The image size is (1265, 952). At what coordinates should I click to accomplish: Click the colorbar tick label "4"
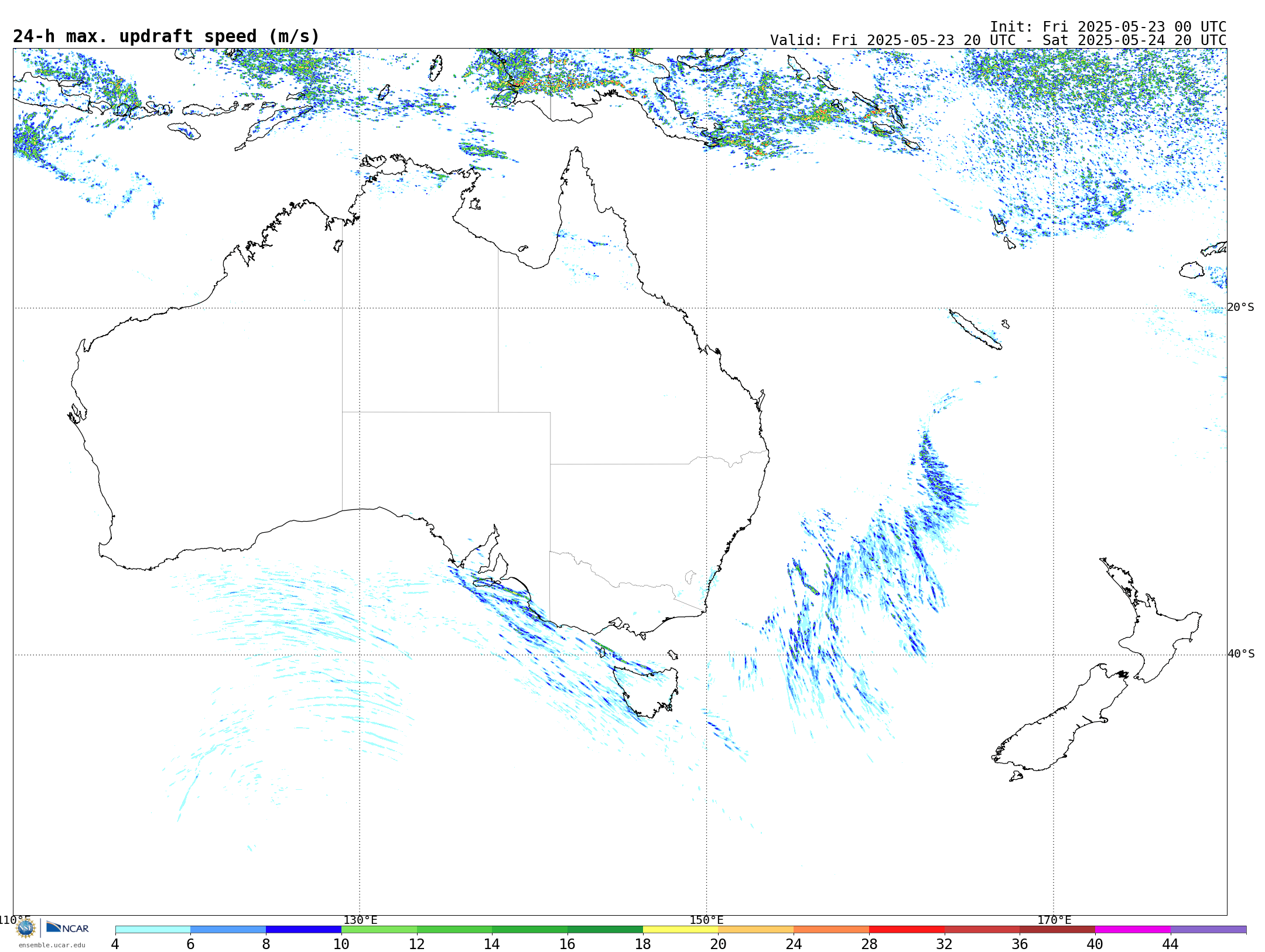tap(115, 944)
